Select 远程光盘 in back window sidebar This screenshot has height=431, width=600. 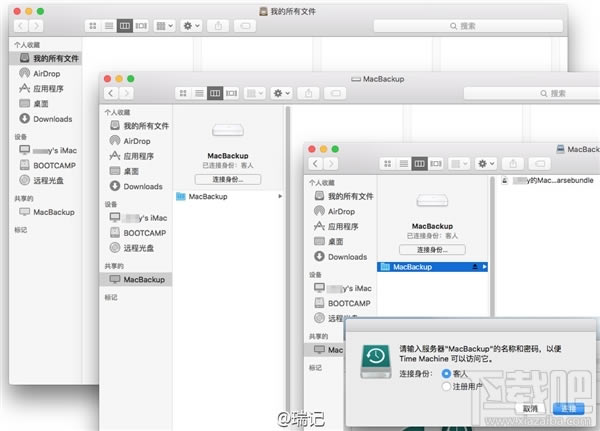pos(46,180)
